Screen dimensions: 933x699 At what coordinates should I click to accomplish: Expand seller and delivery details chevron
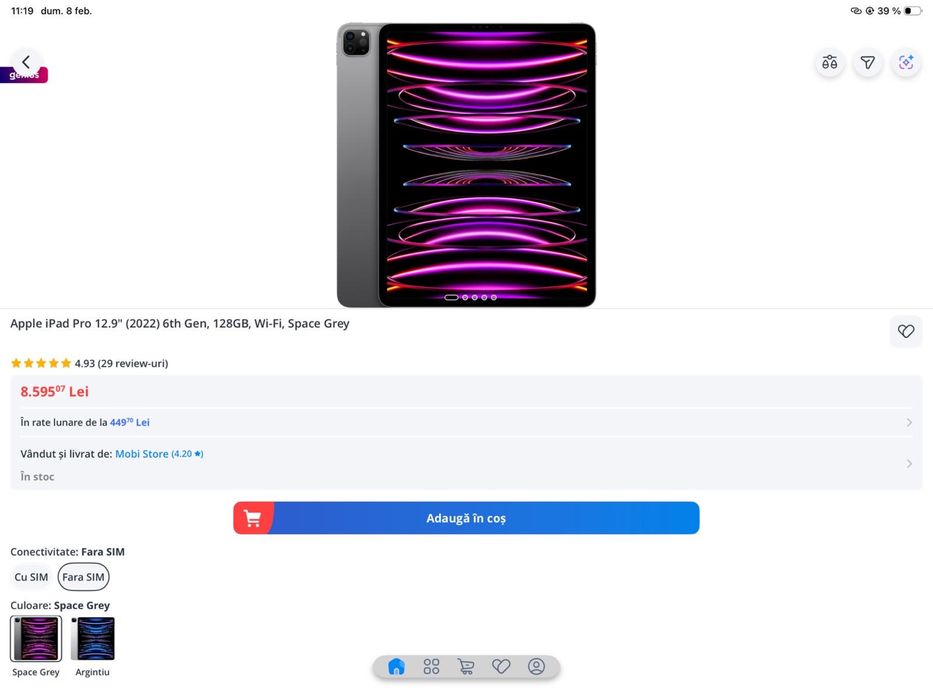[x=909, y=463]
